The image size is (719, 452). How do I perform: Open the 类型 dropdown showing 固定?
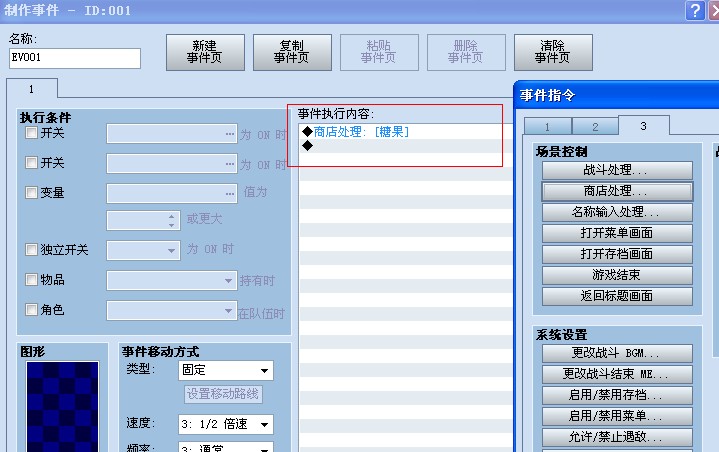coord(226,370)
